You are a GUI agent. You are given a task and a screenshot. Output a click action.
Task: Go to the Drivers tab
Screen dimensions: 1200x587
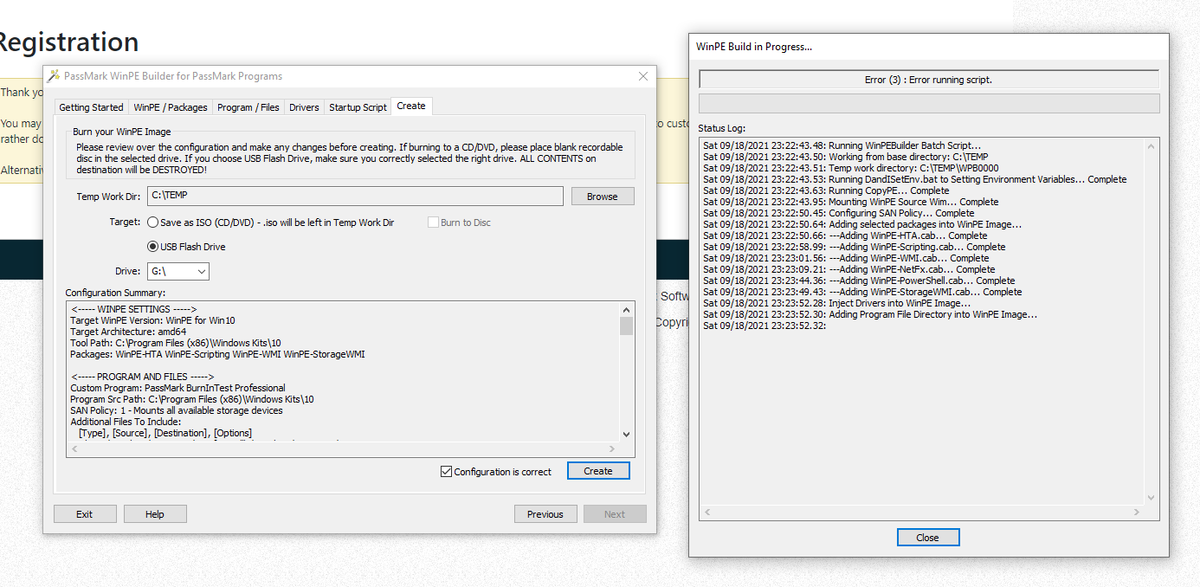(304, 107)
